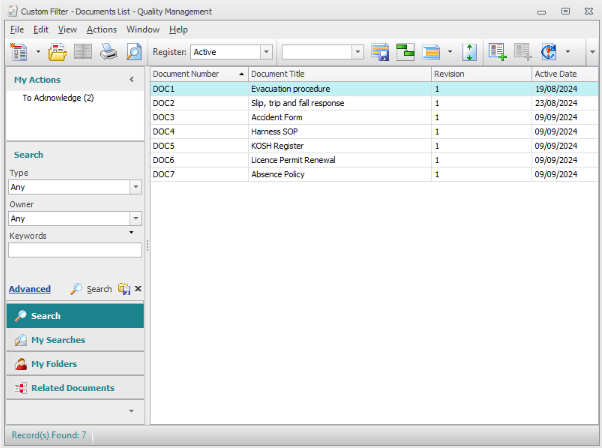Select Slip, trip and fall response row
The image size is (602, 448).
374,103
